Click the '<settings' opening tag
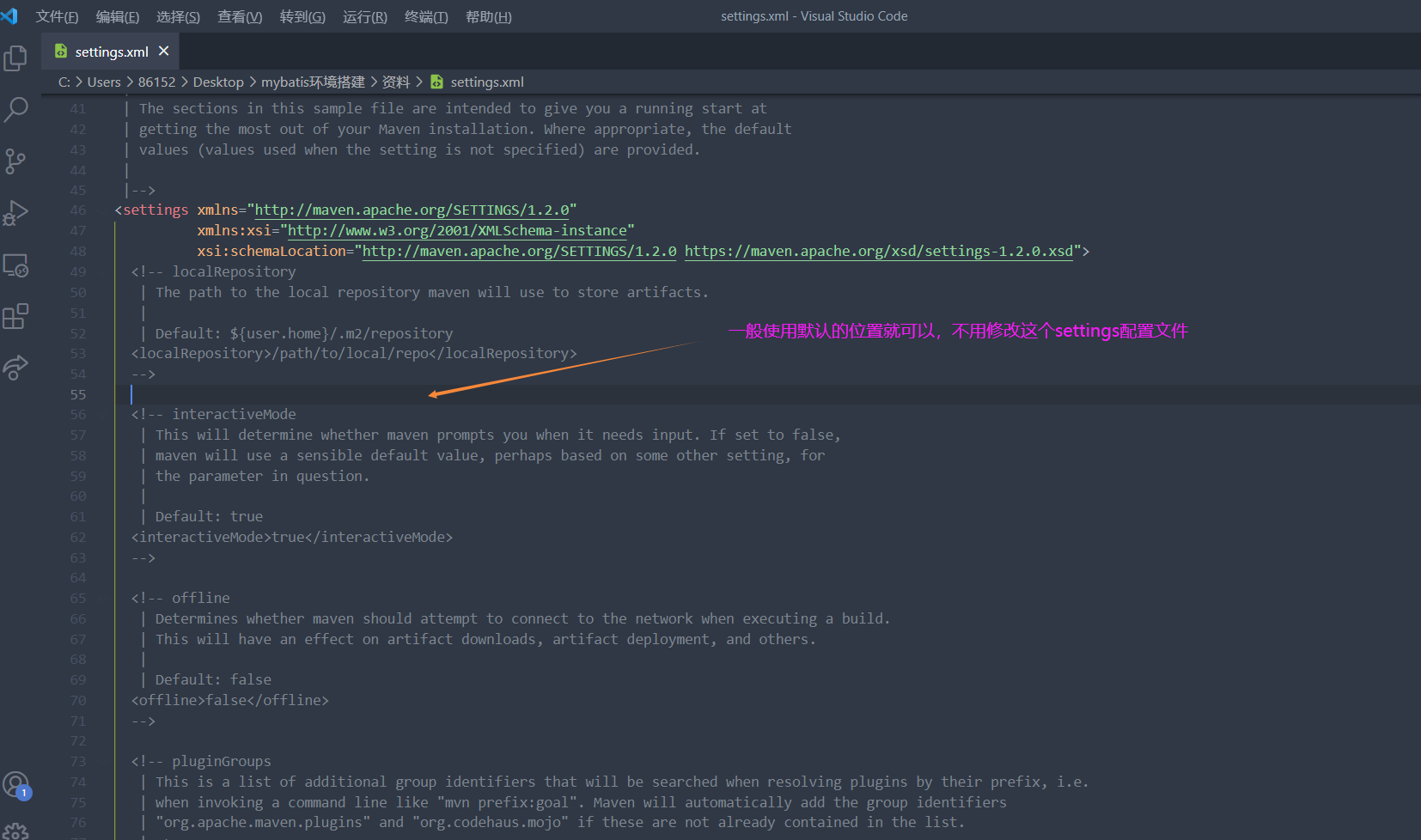This screenshot has width=1421, height=840. pyautogui.click(x=152, y=210)
